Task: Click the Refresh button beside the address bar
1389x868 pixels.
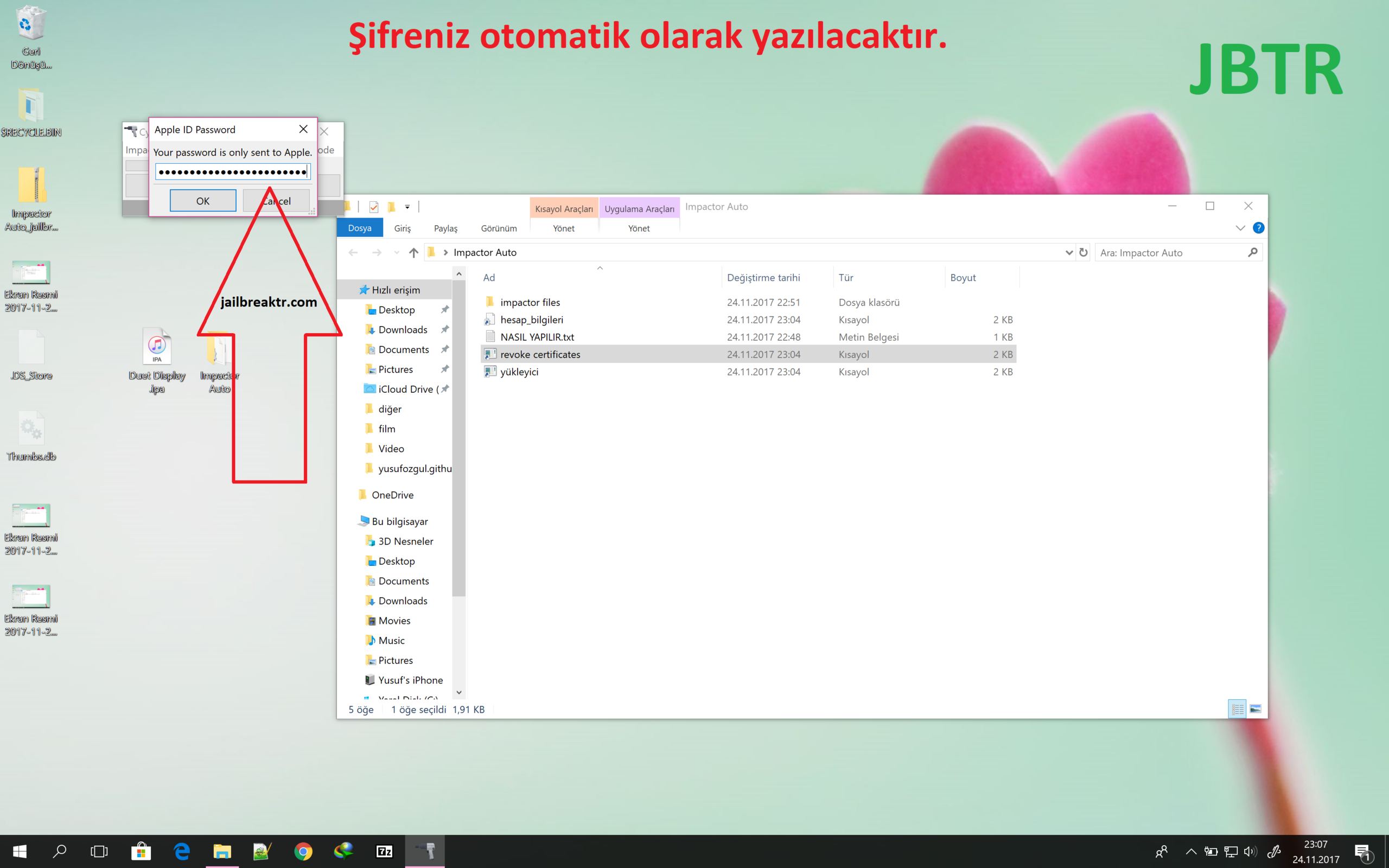Action: coord(1083,253)
